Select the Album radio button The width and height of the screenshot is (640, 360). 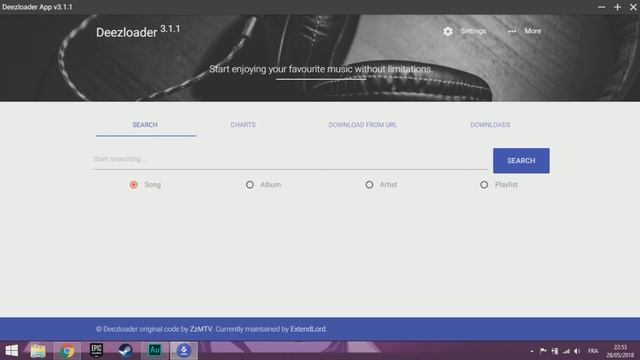coord(250,185)
